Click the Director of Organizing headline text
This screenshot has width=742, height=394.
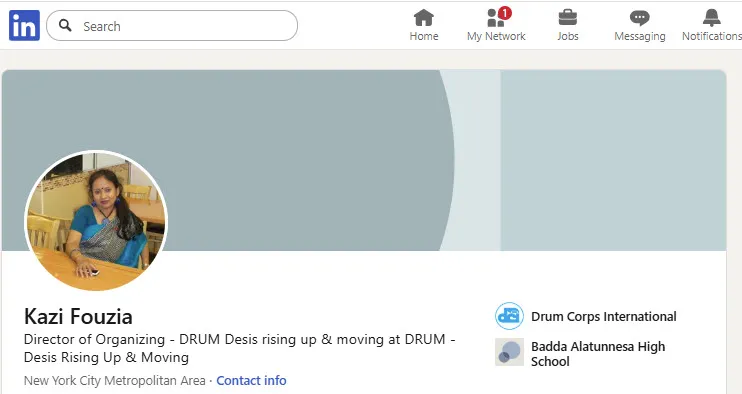tap(239, 348)
